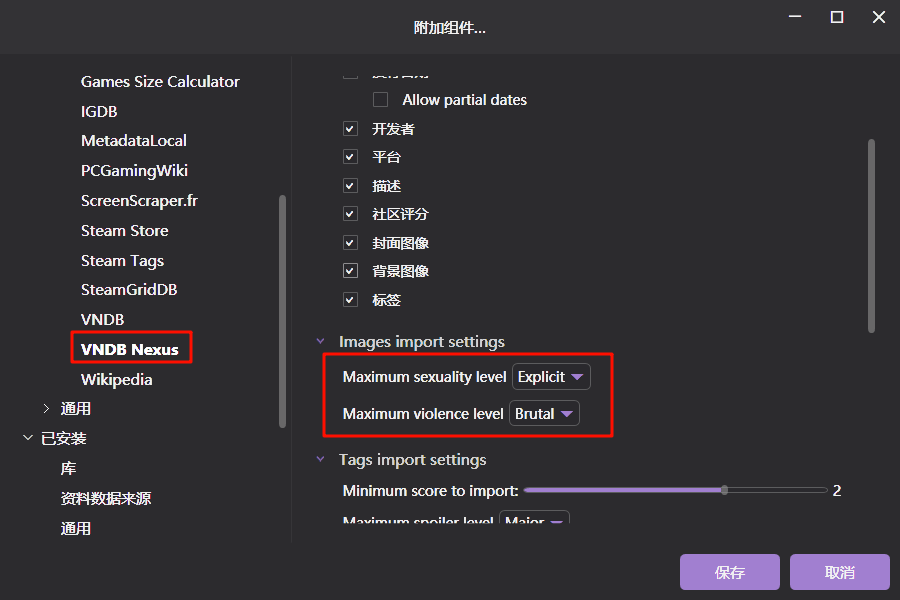The width and height of the screenshot is (900, 600).
Task: Click the 保存 button
Action: pos(729,572)
